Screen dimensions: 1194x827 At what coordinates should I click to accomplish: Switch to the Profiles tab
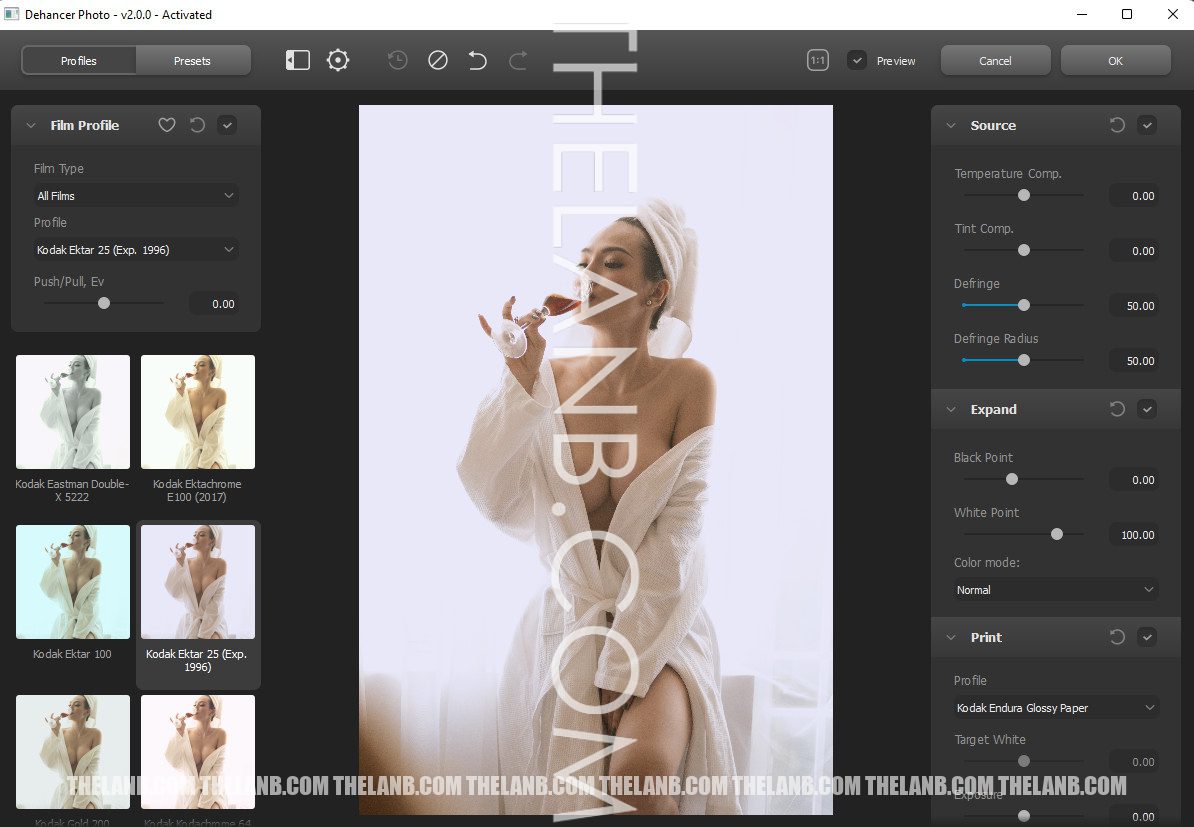coord(79,61)
